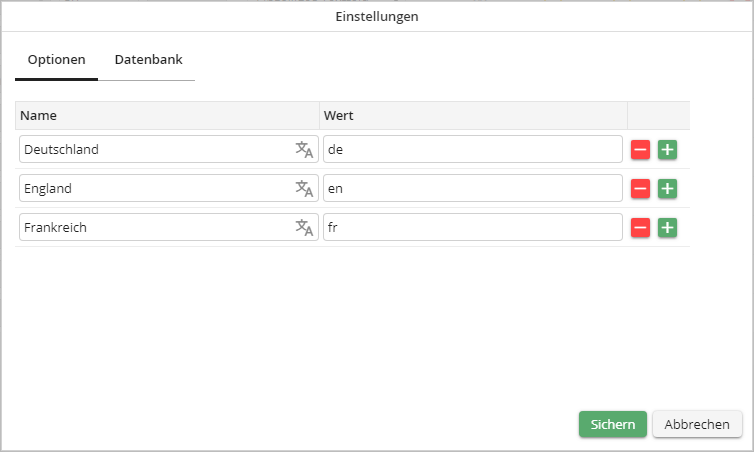Image resolution: width=754 pixels, height=452 pixels.
Task: Click translate icon in Deutschland name field
Action: click(304, 150)
